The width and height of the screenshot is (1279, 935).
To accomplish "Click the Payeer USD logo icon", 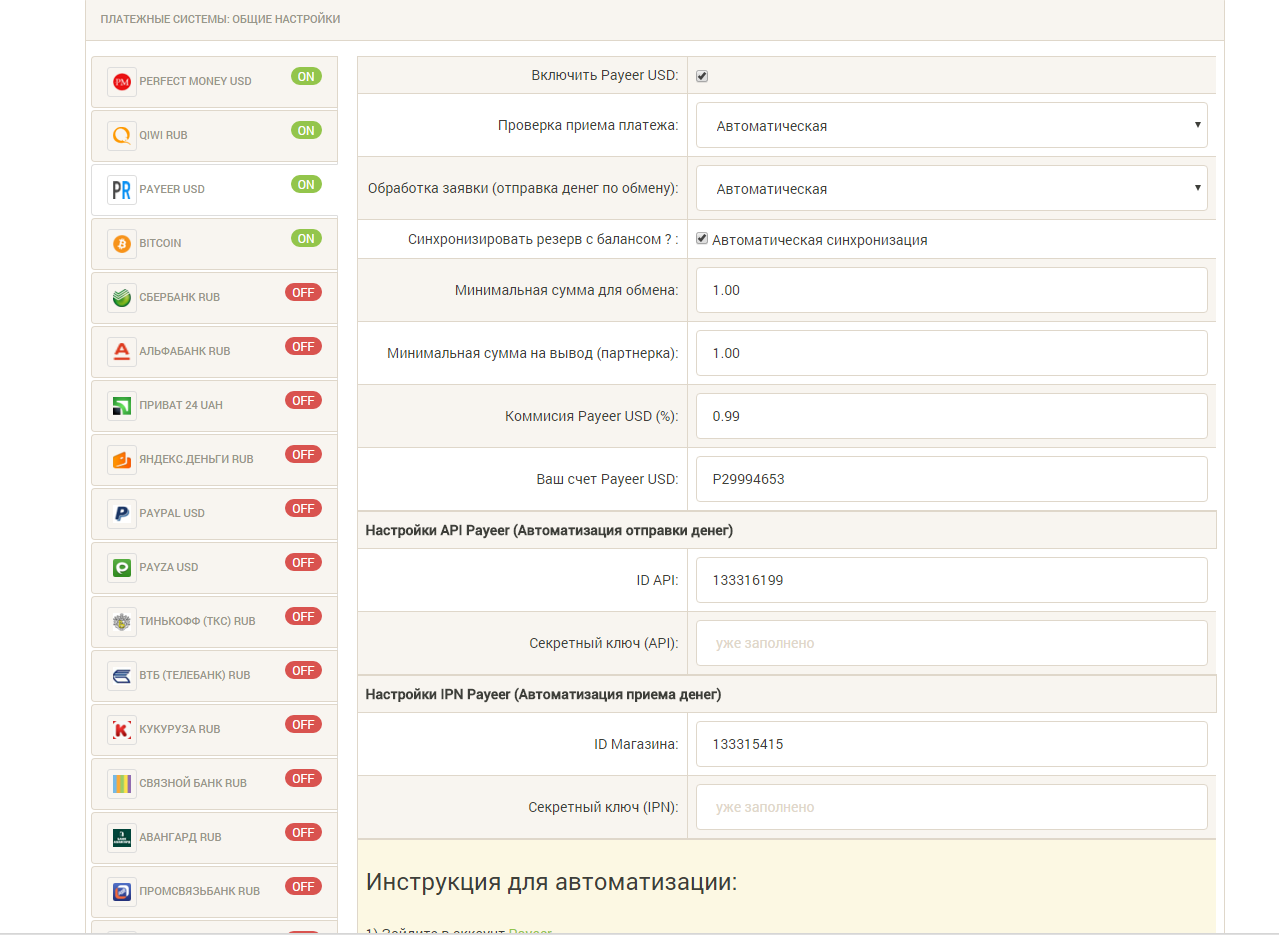I will click(122, 190).
